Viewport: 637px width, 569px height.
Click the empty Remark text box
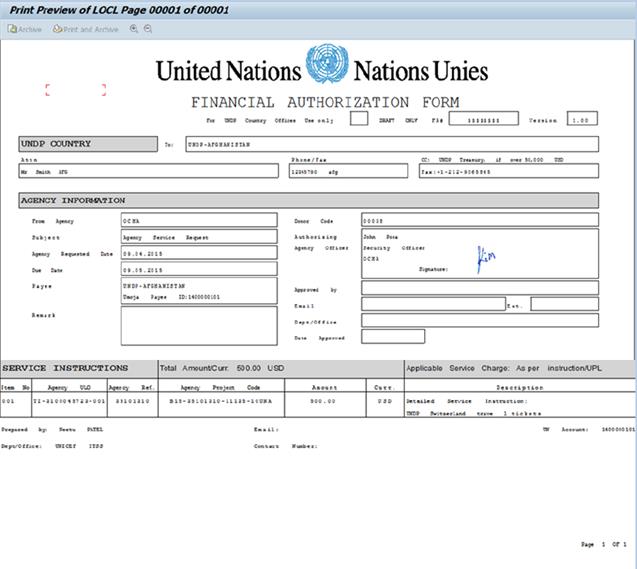198,325
